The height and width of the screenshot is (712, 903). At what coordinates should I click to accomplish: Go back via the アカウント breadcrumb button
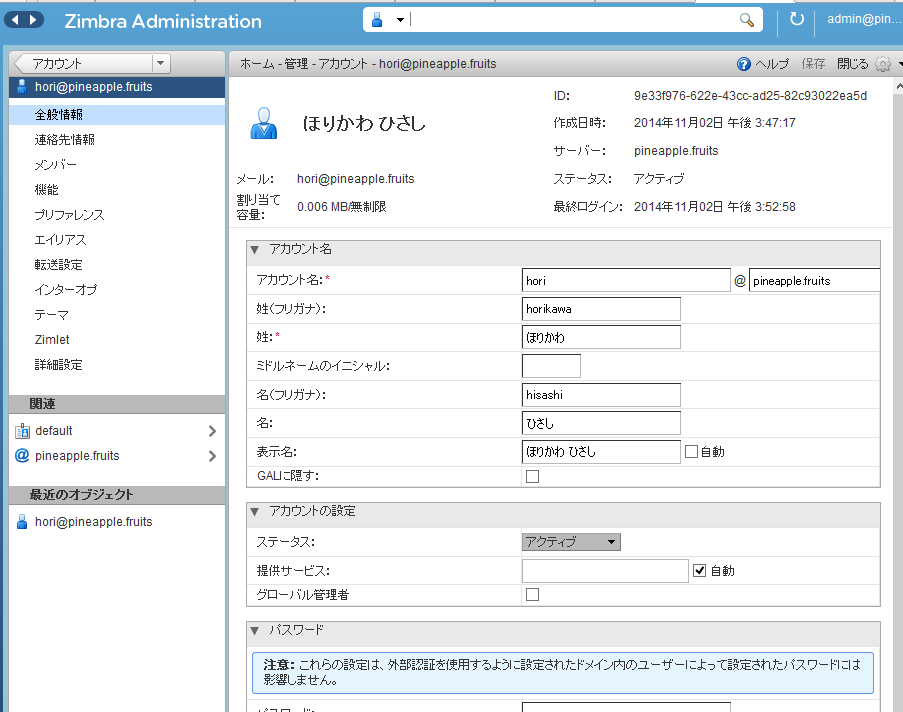pos(83,63)
